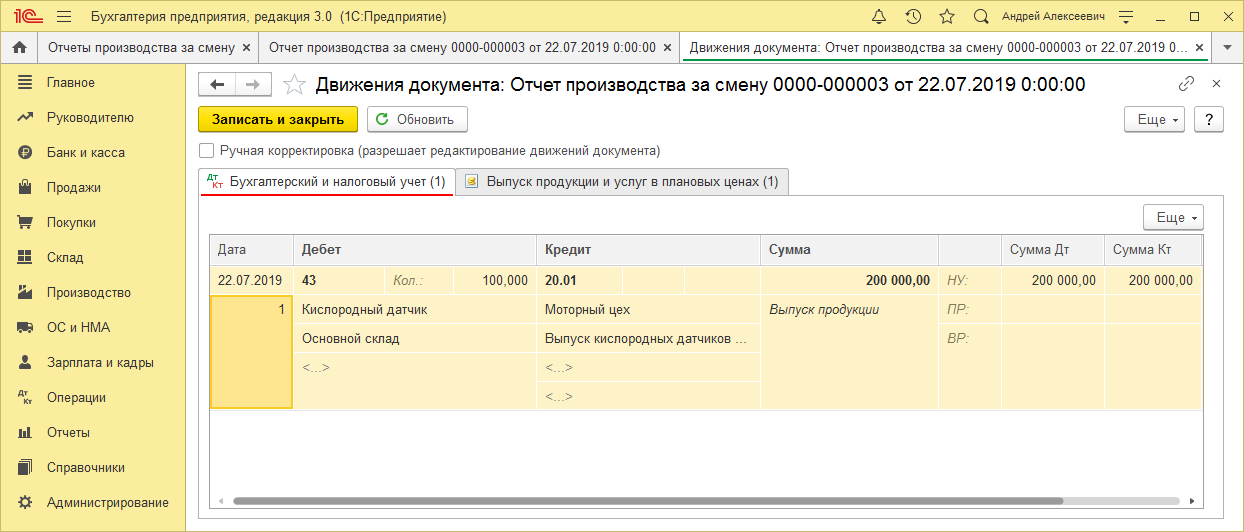The height and width of the screenshot is (532, 1244).
Task: Go to the home start page tab
Action: click(x=18, y=48)
